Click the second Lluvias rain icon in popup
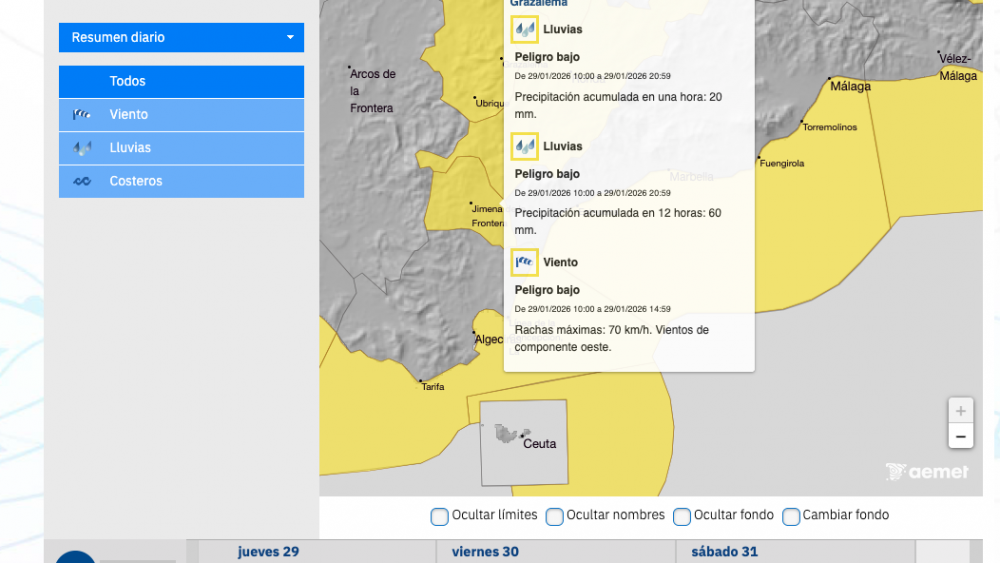Image resolution: width=1000 pixels, height=563 pixels. tap(525, 147)
